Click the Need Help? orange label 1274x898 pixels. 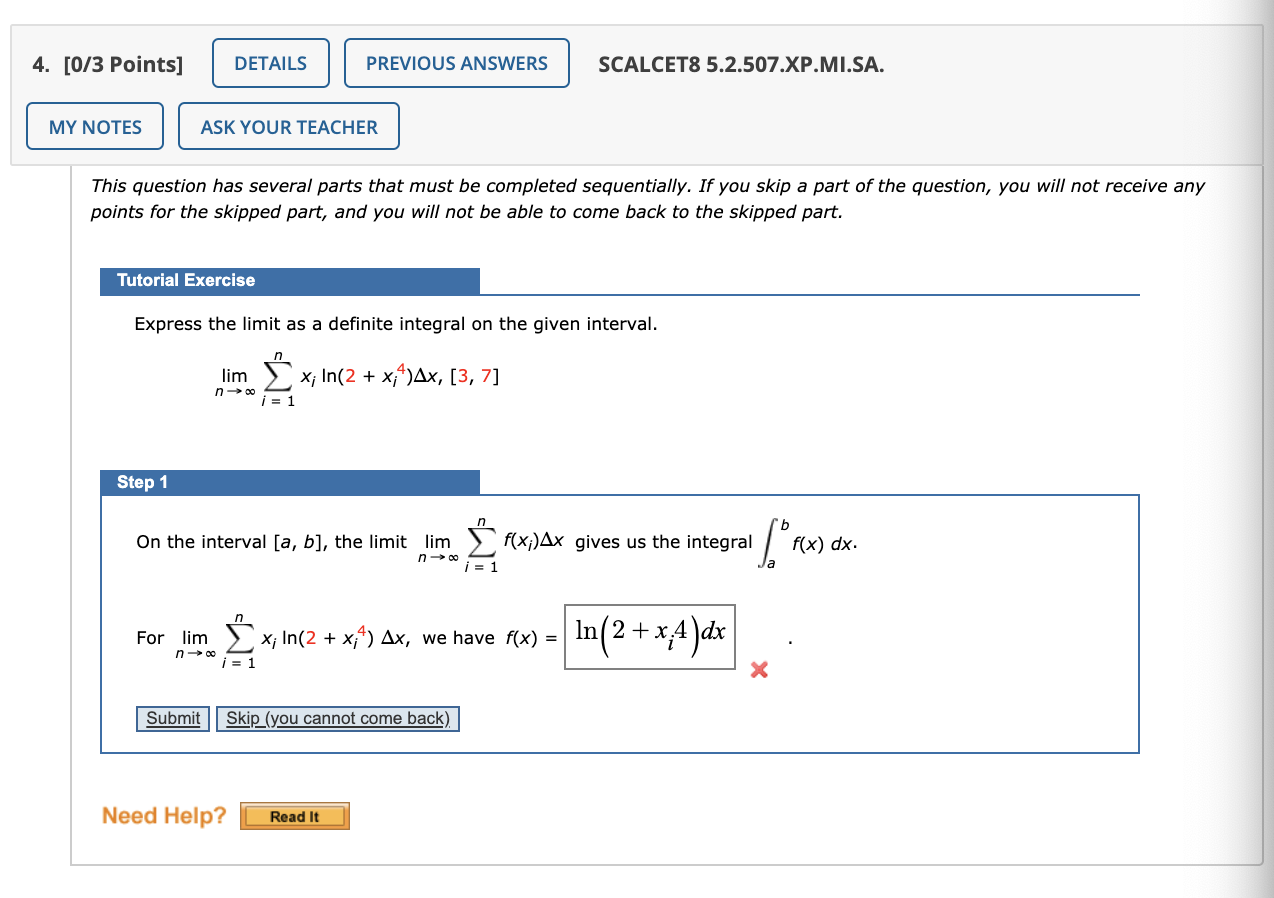tap(162, 815)
